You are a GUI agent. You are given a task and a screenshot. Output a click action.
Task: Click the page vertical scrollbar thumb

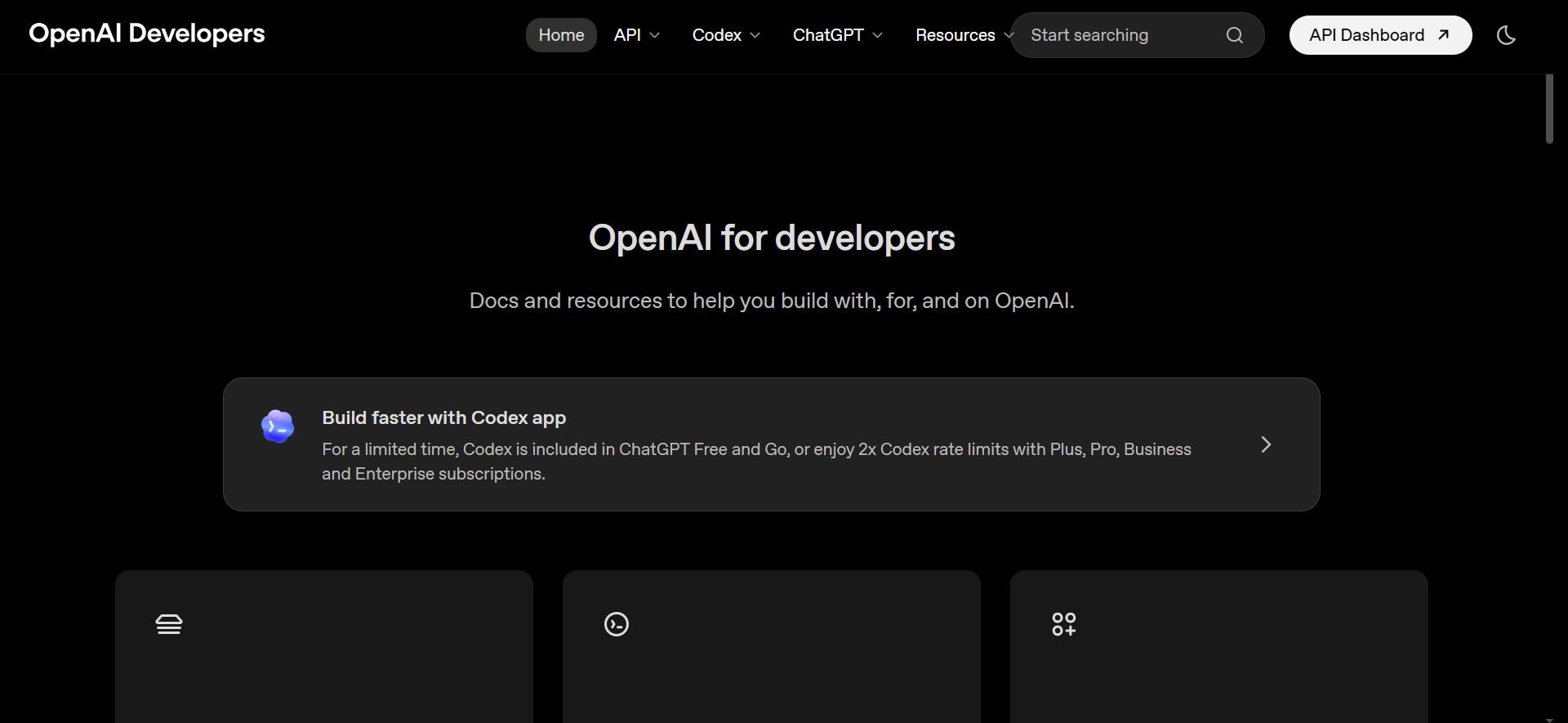[1549, 109]
